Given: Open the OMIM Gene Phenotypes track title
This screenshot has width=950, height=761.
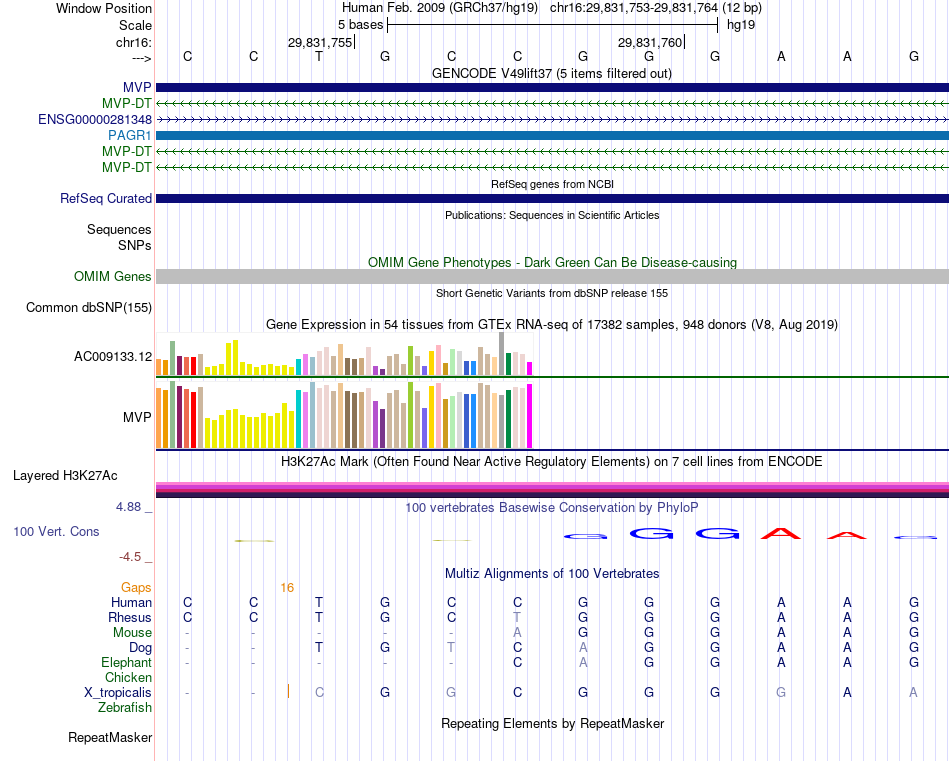Looking at the screenshot, I should tap(552, 262).
